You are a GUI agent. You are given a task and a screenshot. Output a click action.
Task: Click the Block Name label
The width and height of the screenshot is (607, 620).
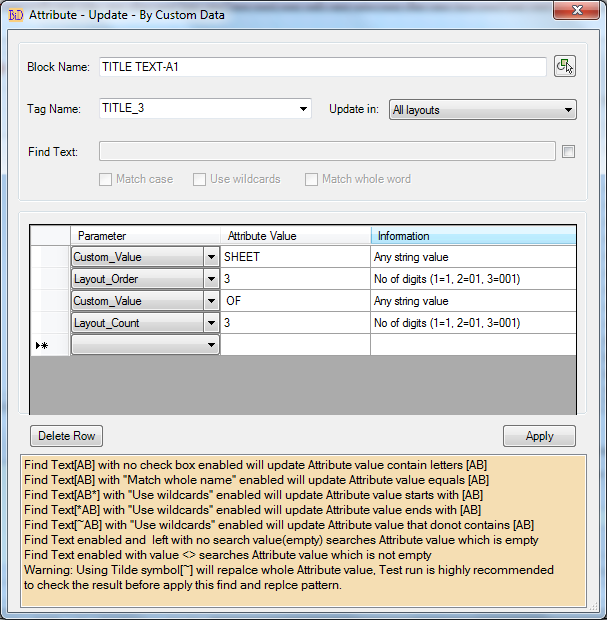(x=58, y=67)
